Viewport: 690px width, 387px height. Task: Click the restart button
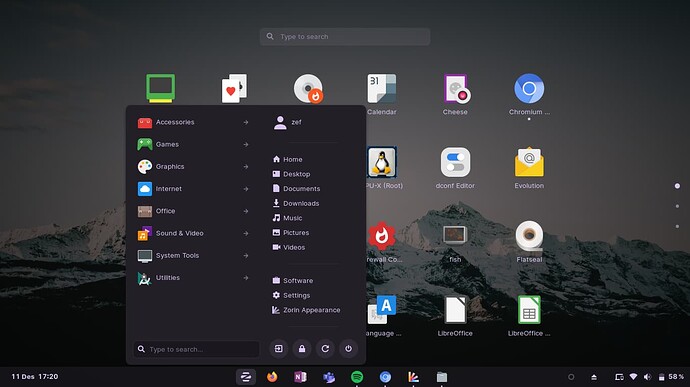[x=325, y=349]
